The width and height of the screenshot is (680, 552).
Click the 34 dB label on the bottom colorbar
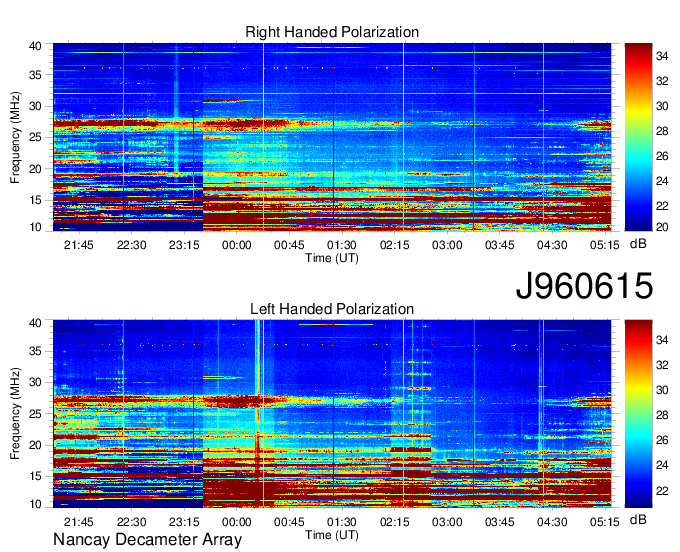pyautogui.click(x=662, y=340)
